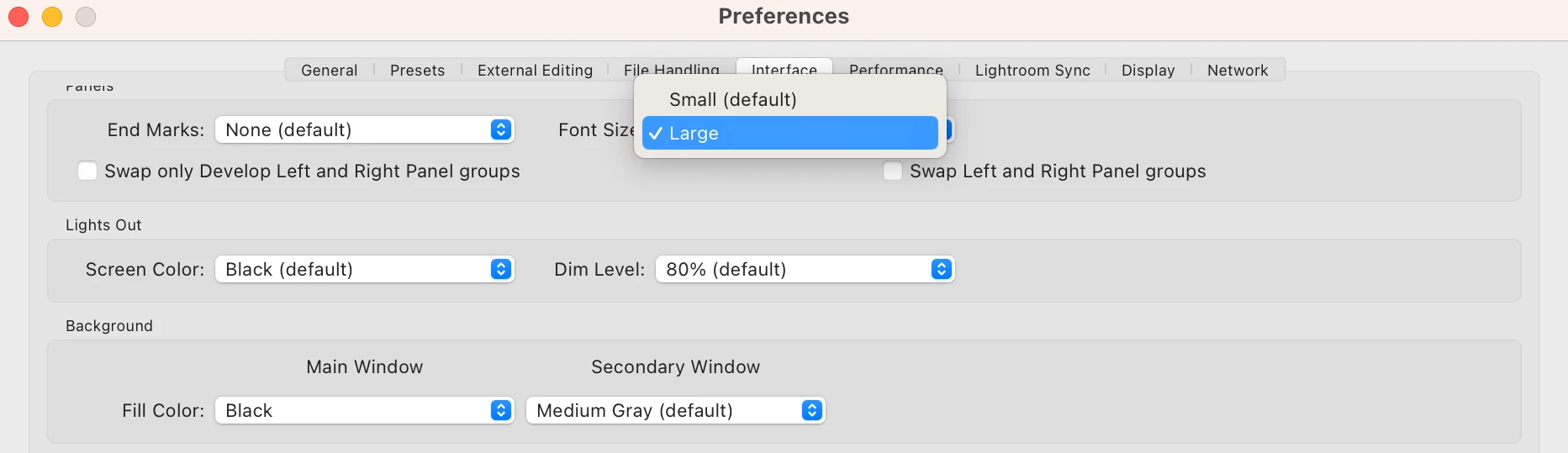The width and height of the screenshot is (1568, 453).
Task: Go to the Lightroom Sync tab
Action: (1032, 71)
